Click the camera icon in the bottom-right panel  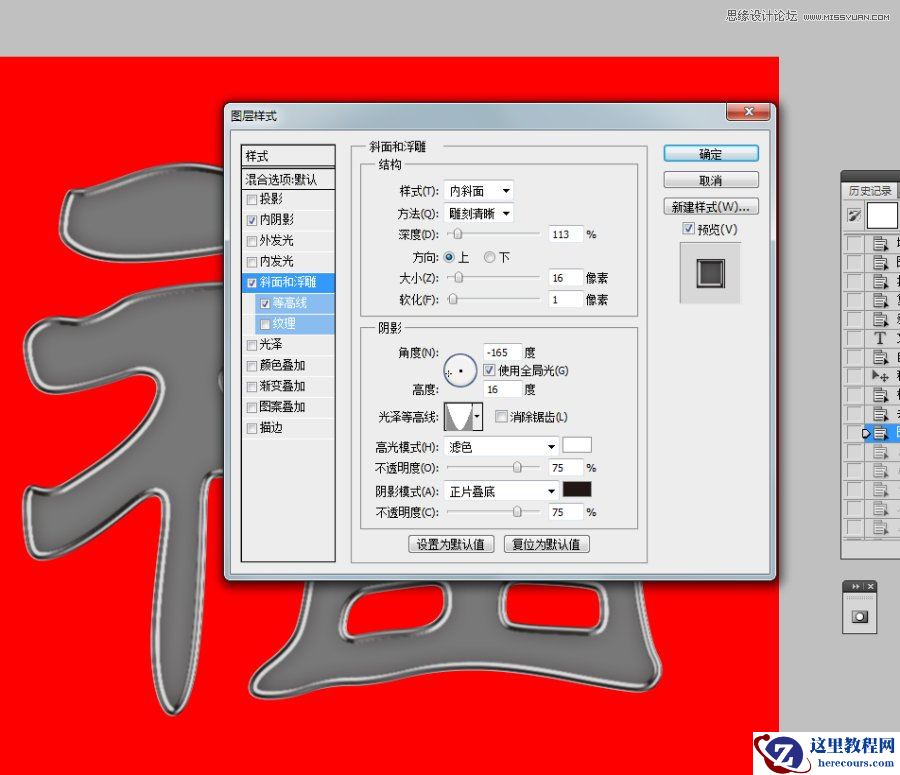point(861,616)
